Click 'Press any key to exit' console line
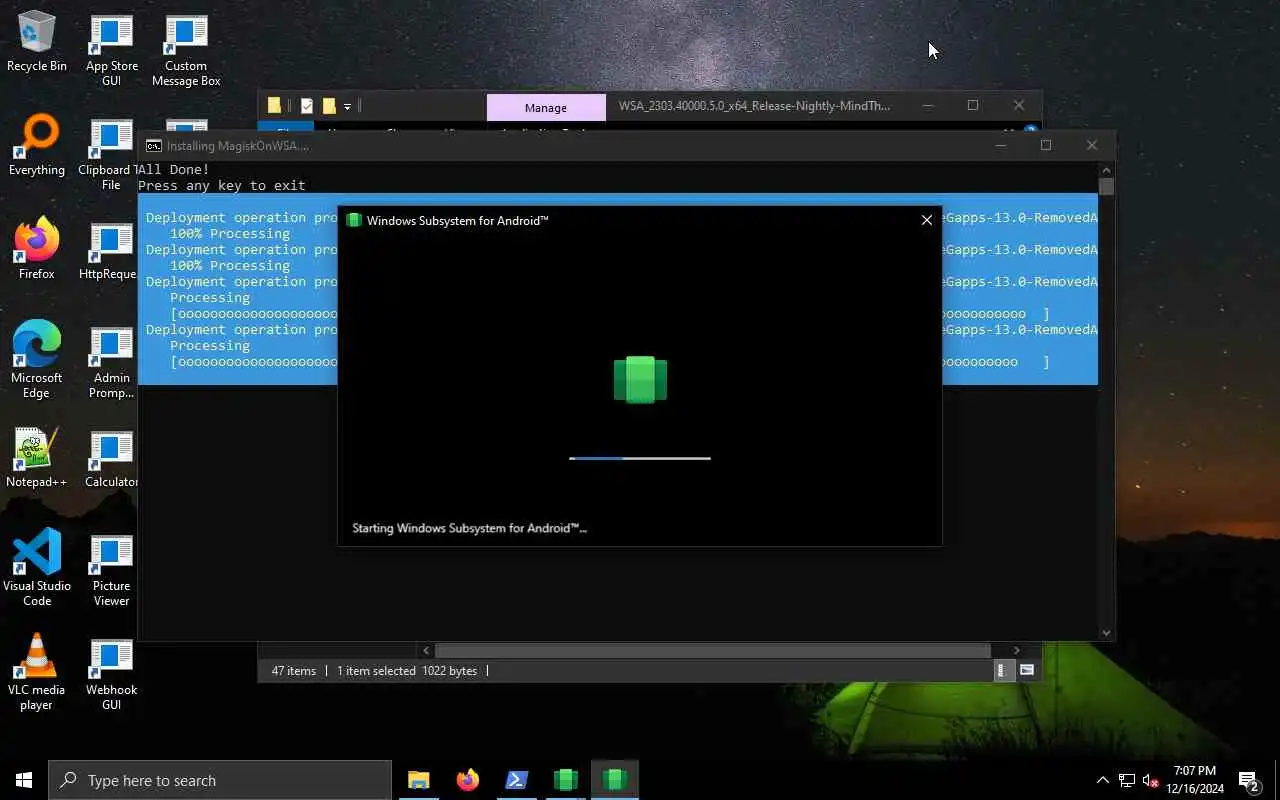The image size is (1280, 800). [222, 185]
